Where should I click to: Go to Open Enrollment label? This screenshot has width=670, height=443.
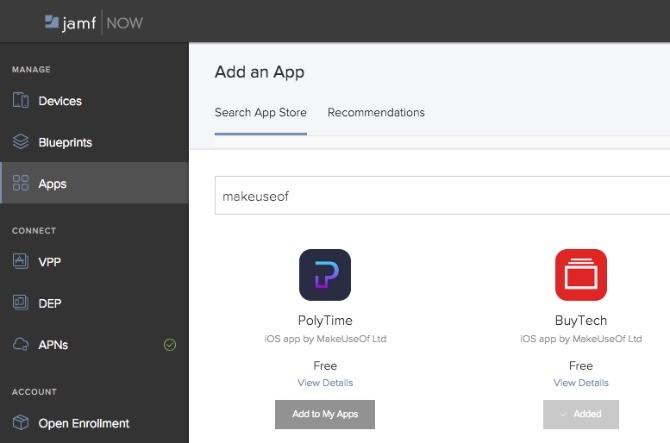(x=84, y=423)
